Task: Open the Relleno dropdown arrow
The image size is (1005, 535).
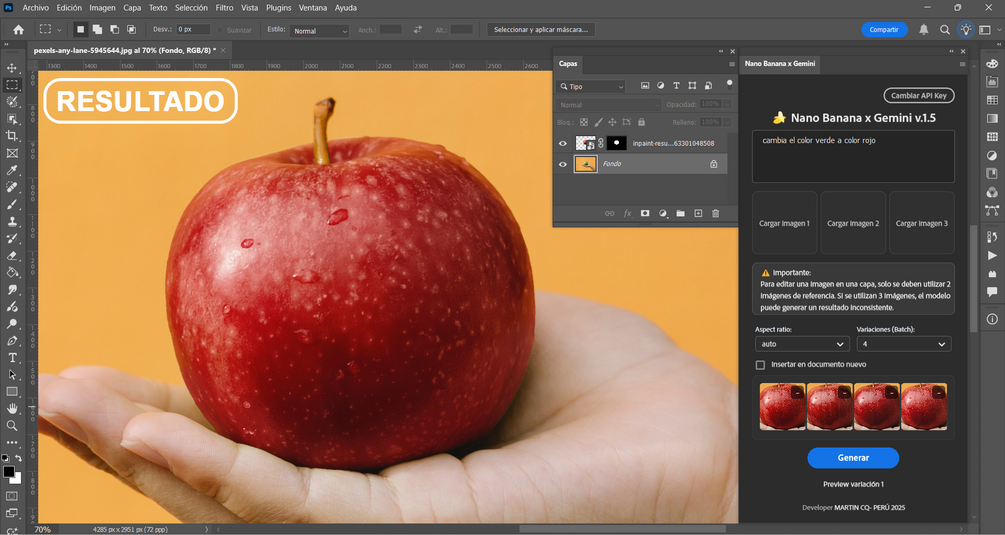Action: point(727,122)
